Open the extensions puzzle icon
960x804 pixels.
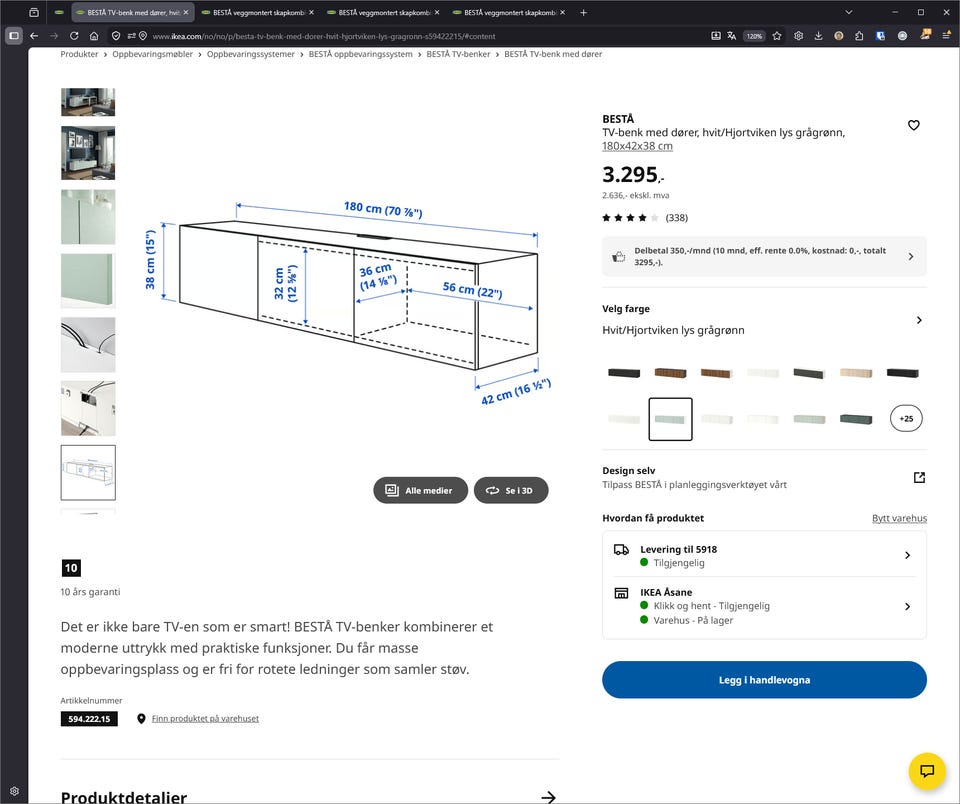pyautogui.click(x=859, y=36)
